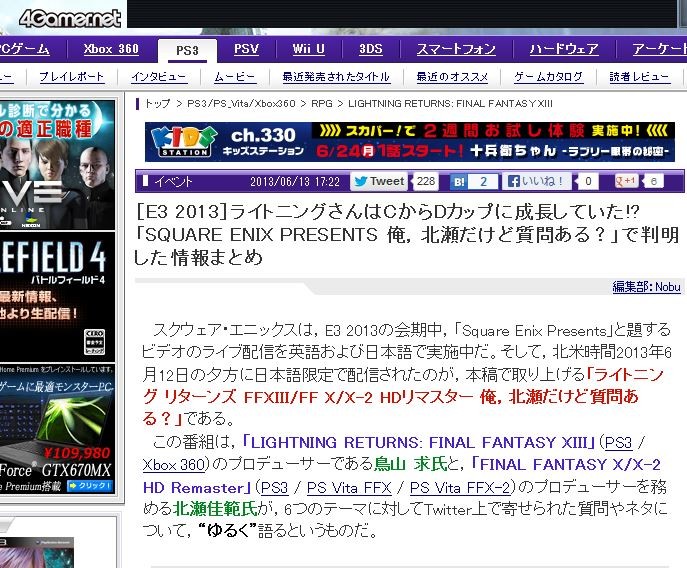
Task: Click トップ breadcrumb link
Action: pos(157,104)
